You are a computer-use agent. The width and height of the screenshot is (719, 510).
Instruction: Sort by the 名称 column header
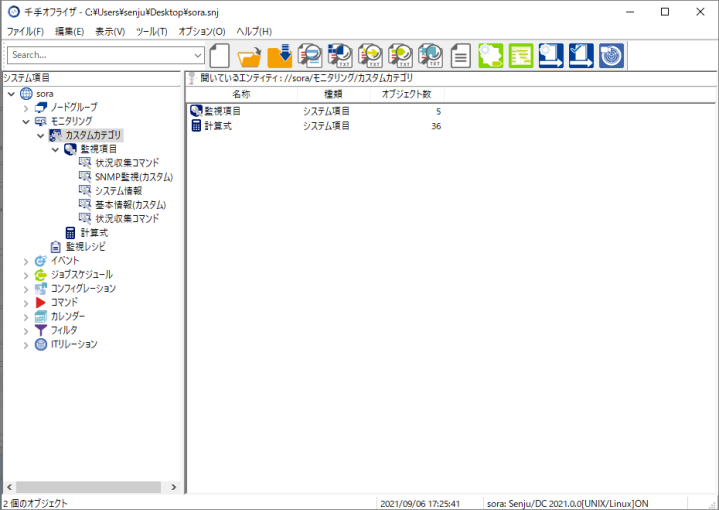click(242, 94)
